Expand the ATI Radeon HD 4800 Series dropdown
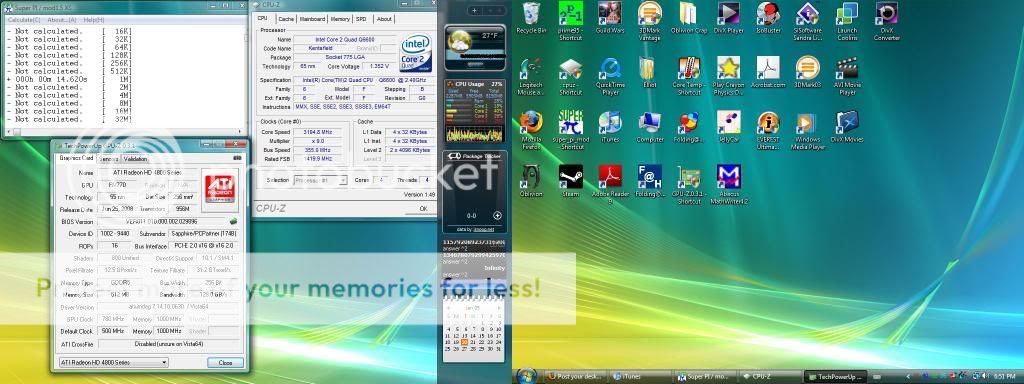Image resolution: width=1024 pixels, height=384 pixels. 113,362
